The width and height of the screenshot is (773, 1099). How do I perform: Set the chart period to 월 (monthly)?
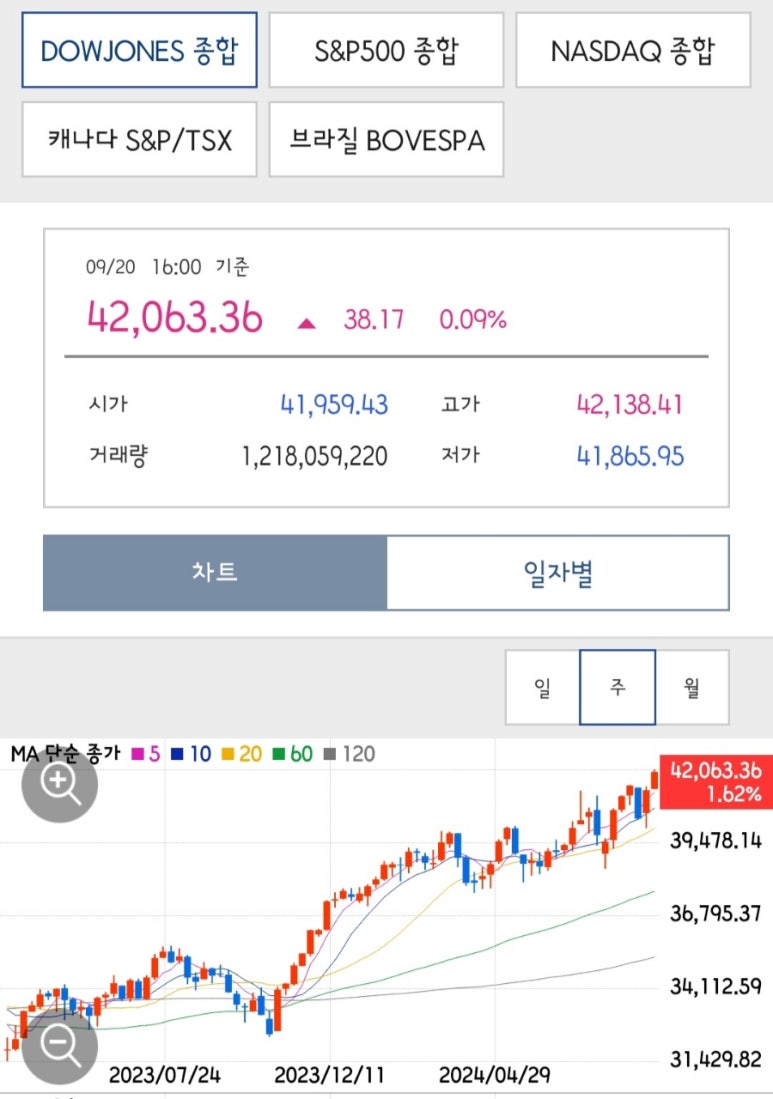coord(692,687)
